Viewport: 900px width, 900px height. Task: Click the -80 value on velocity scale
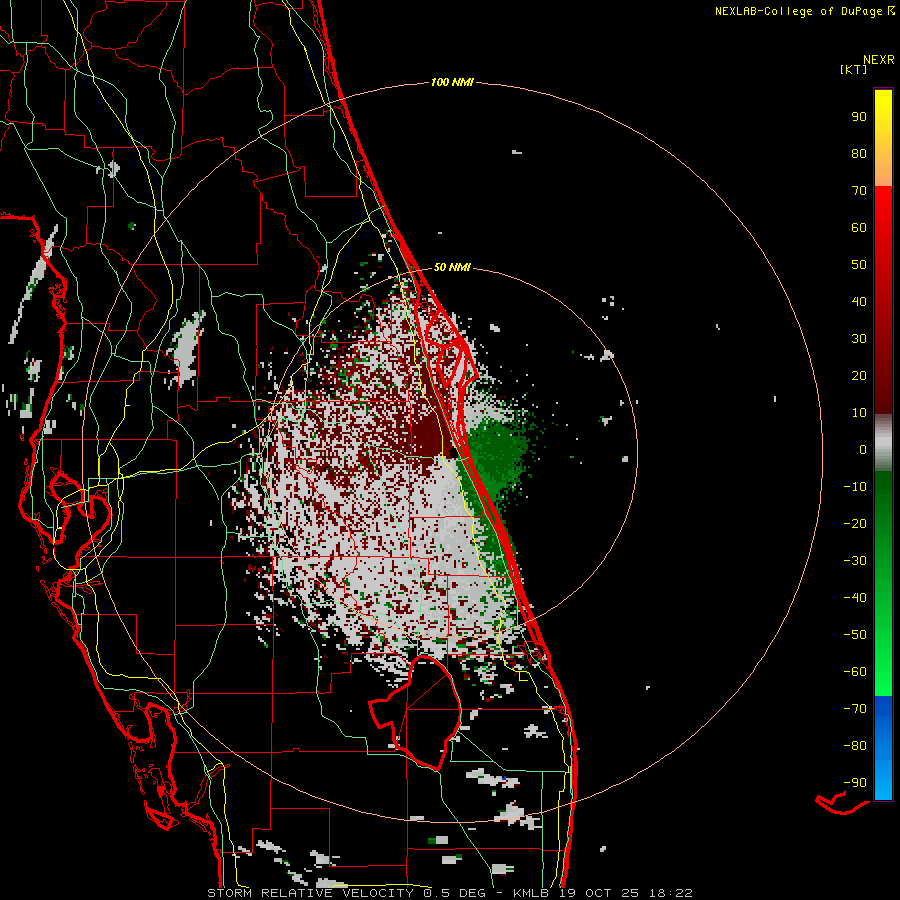click(855, 746)
